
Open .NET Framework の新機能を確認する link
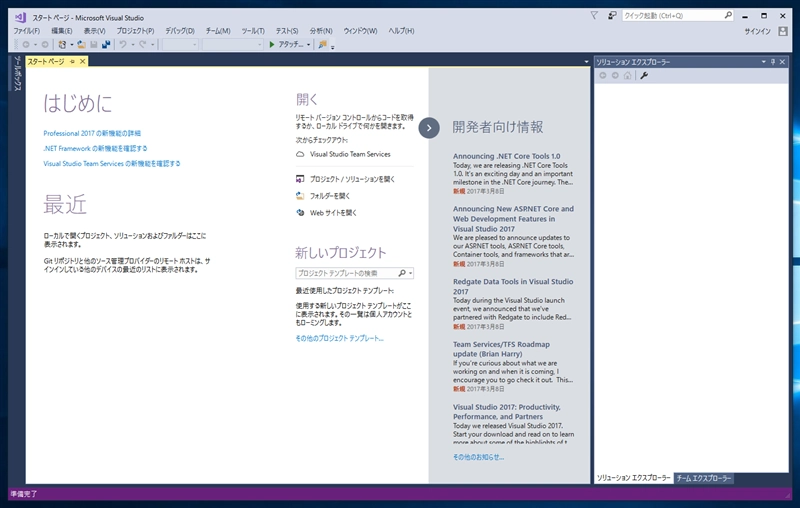(95, 148)
